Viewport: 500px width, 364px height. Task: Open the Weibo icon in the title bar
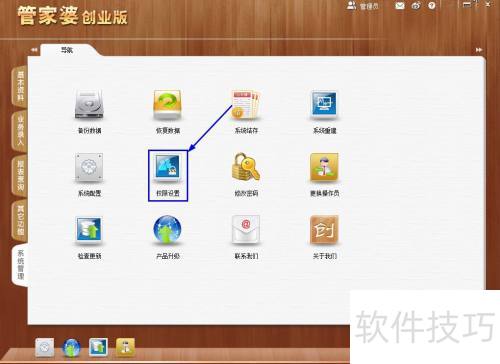(416, 6)
